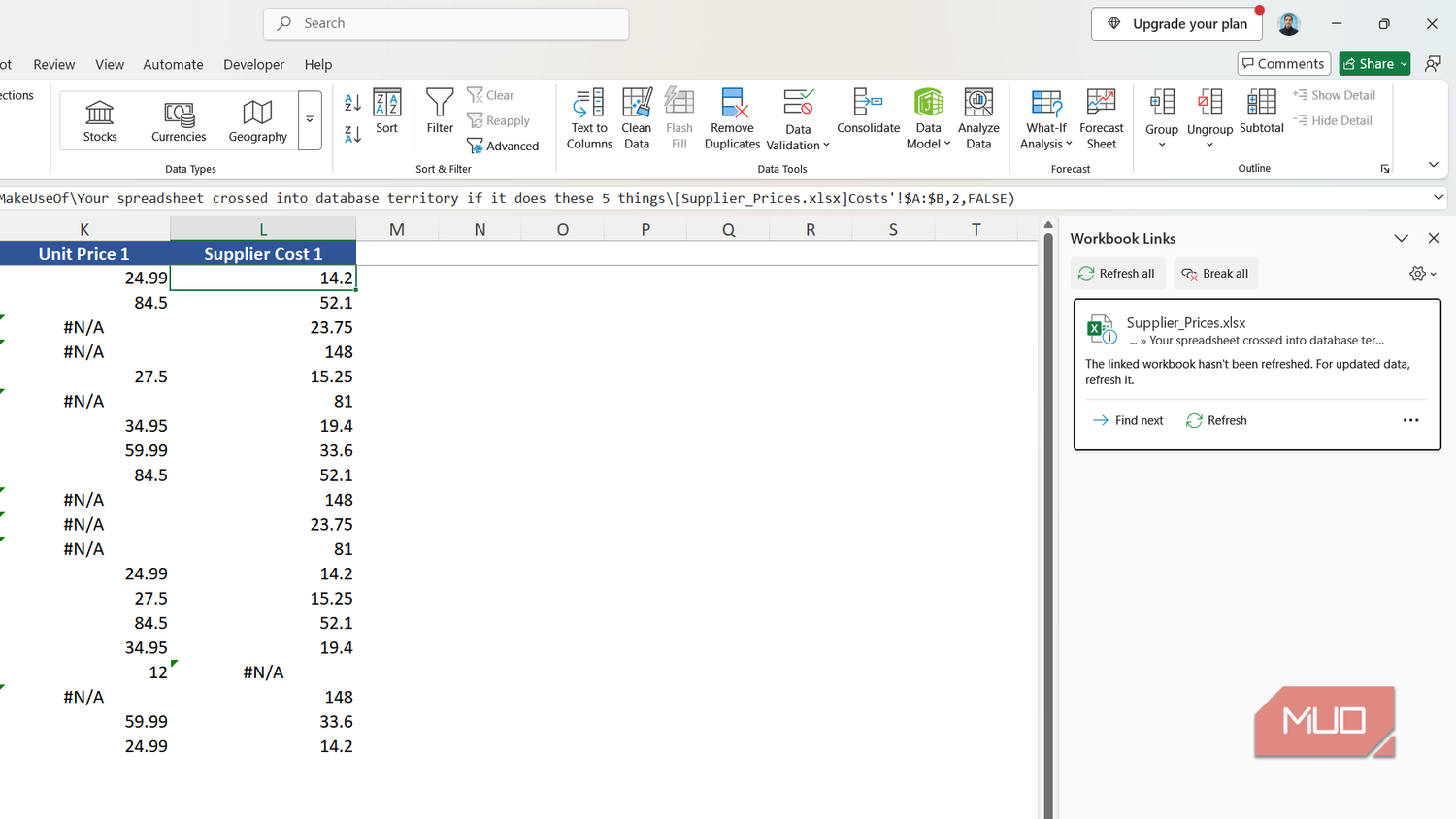Create a Forecast Sheet
This screenshot has width=1456, height=819.
tap(1101, 118)
